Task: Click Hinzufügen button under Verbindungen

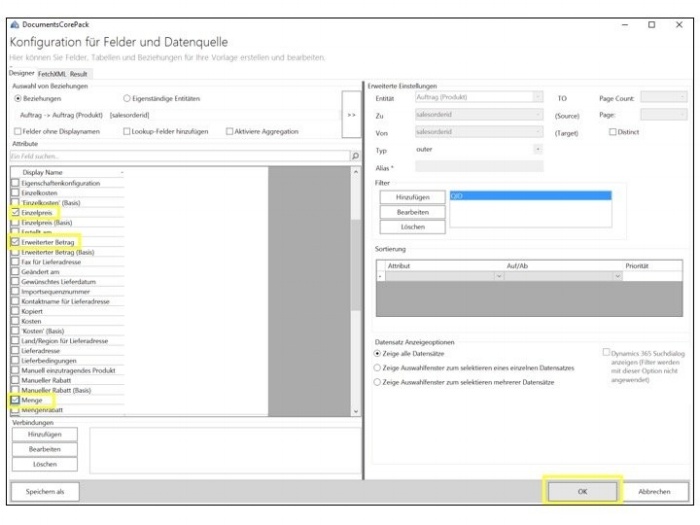Action: (45, 434)
